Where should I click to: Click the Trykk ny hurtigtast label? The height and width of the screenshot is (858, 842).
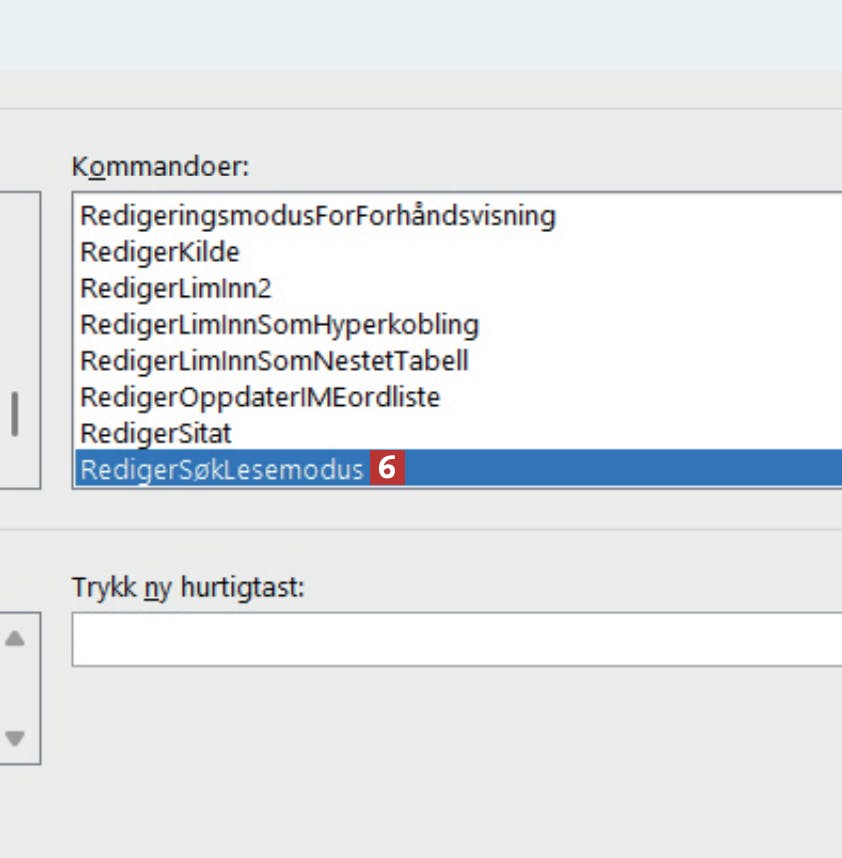[x=188, y=588]
